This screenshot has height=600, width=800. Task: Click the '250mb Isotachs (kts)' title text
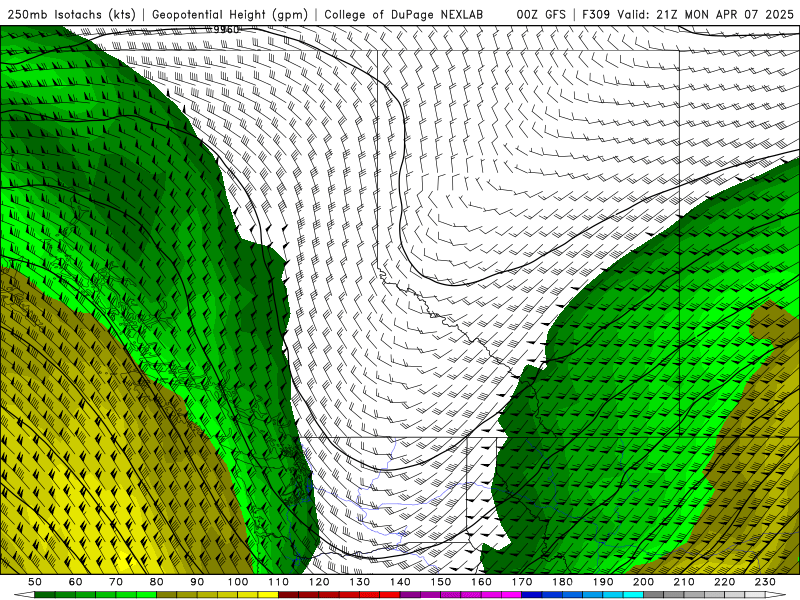(71, 15)
